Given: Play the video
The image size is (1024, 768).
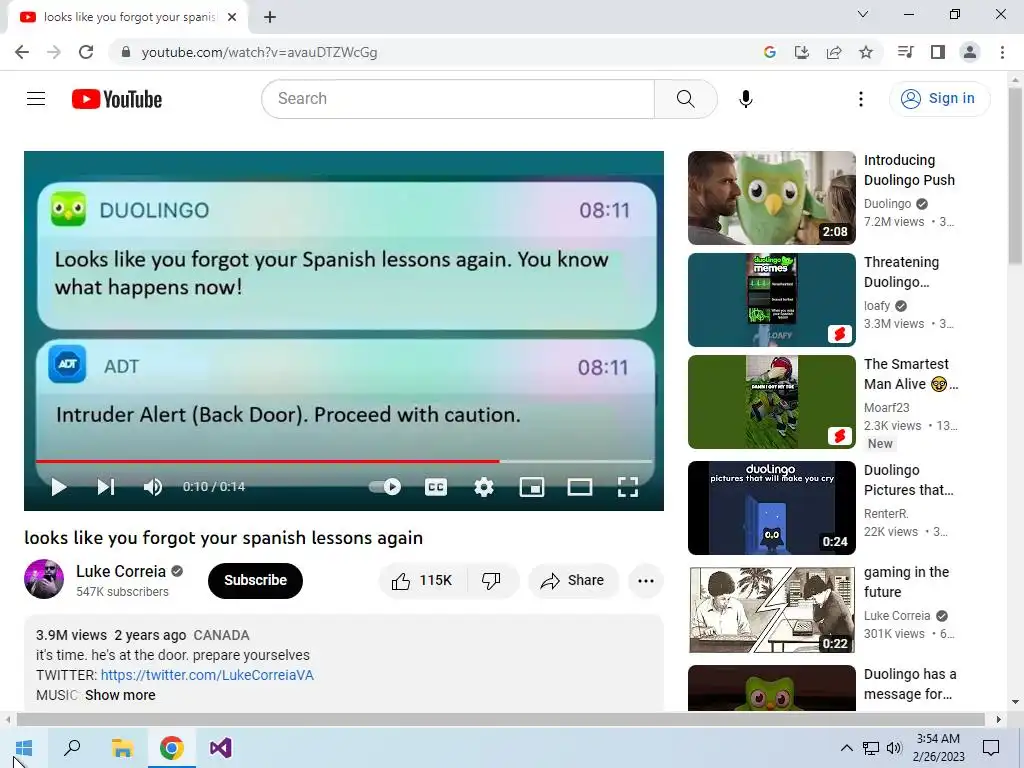Looking at the screenshot, I should [x=59, y=487].
